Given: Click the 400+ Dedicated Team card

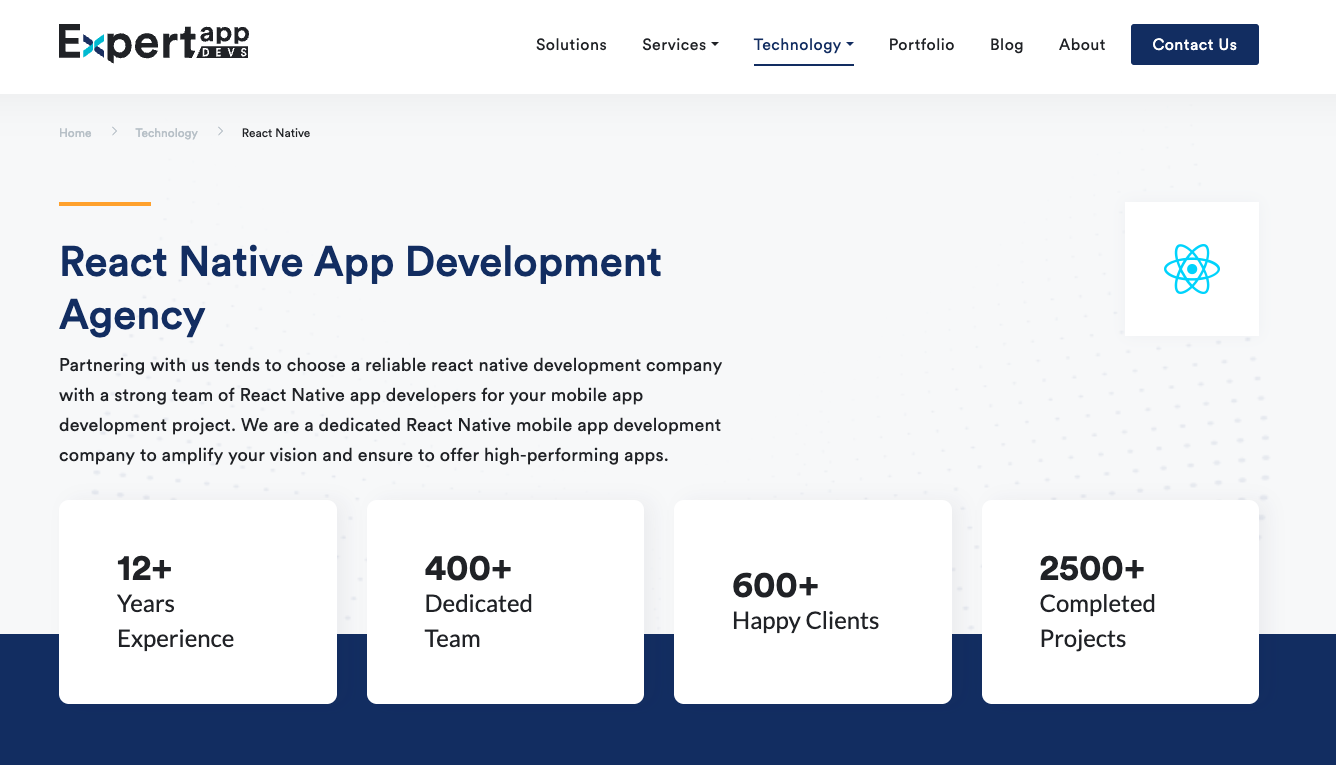Looking at the screenshot, I should [x=505, y=602].
